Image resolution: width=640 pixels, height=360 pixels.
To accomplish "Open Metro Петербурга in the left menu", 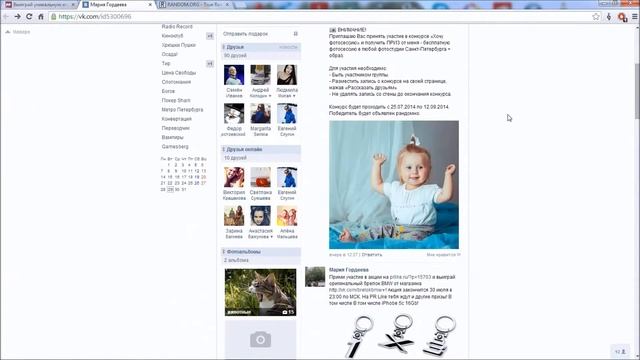I will pos(182,110).
